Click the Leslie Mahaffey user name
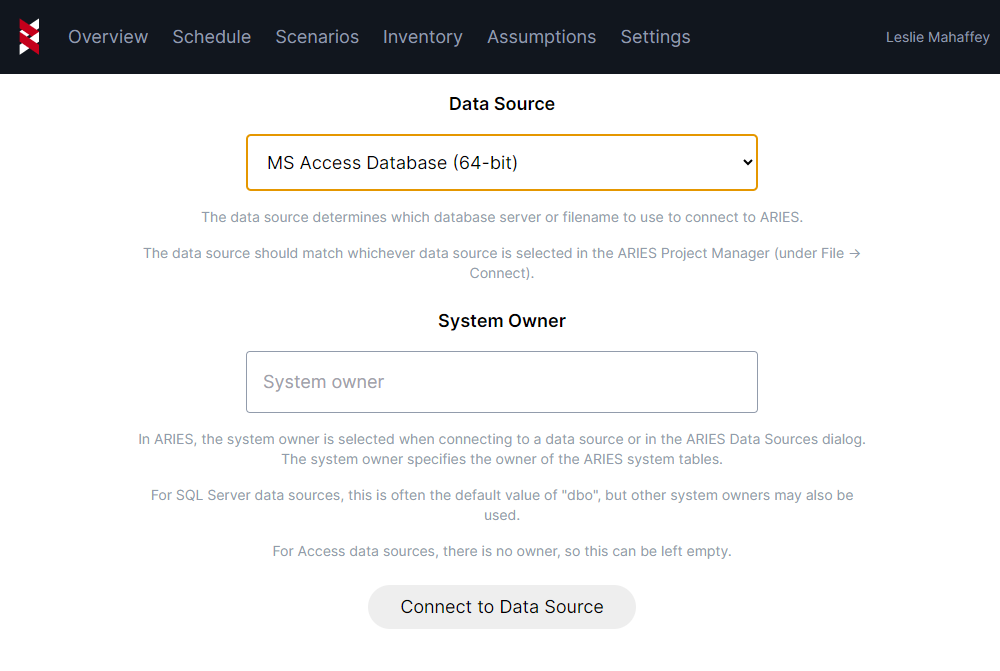 (937, 37)
